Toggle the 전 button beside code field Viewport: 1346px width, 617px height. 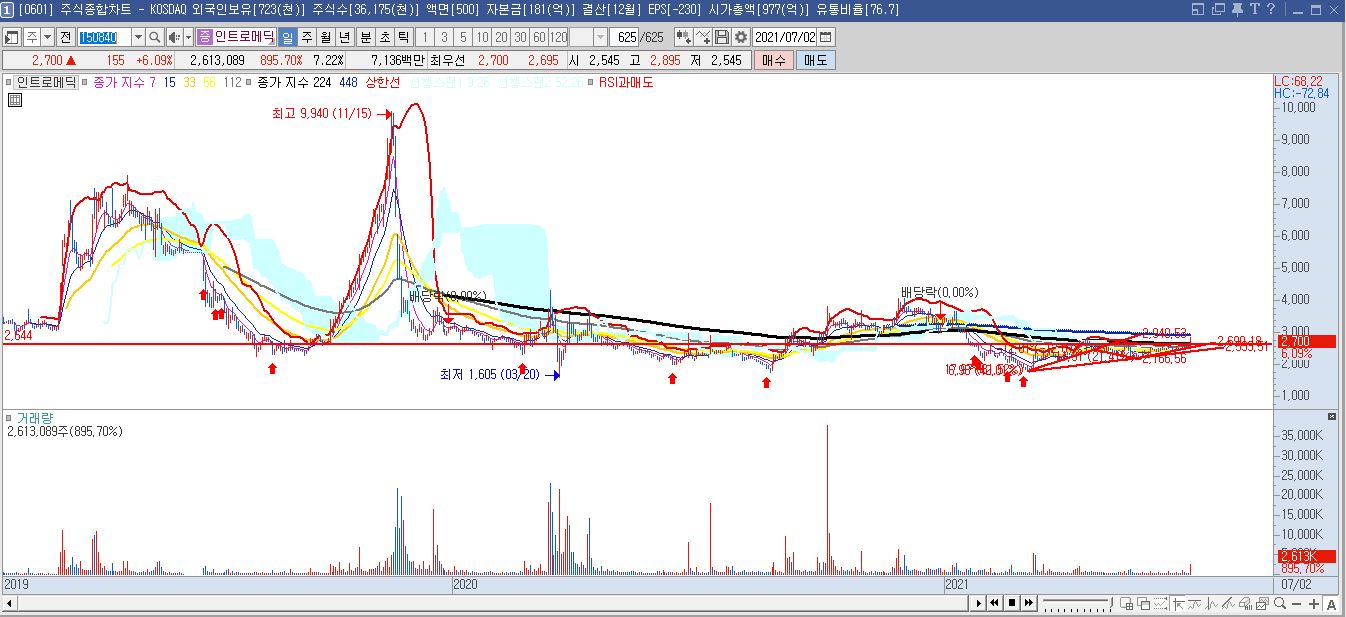tap(65, 37)
